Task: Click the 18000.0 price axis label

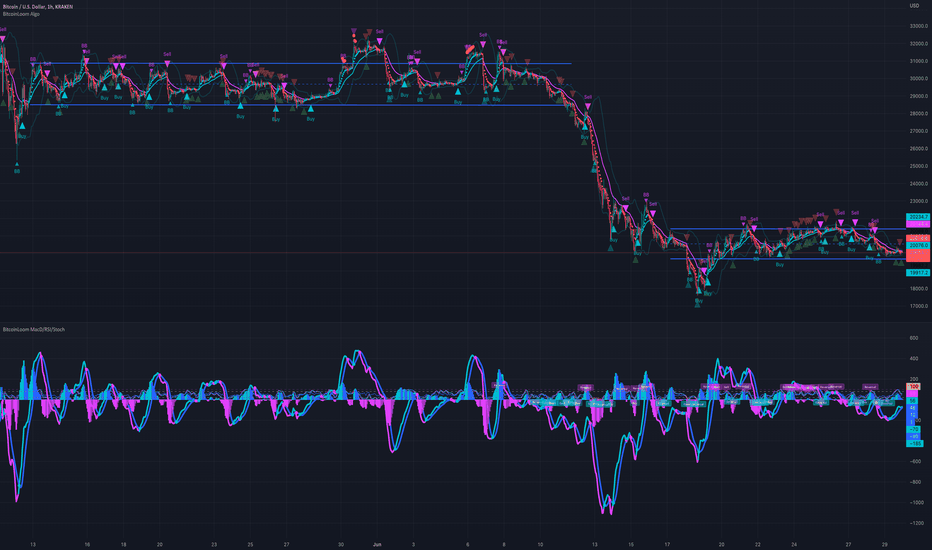Action: coord(918,289)
